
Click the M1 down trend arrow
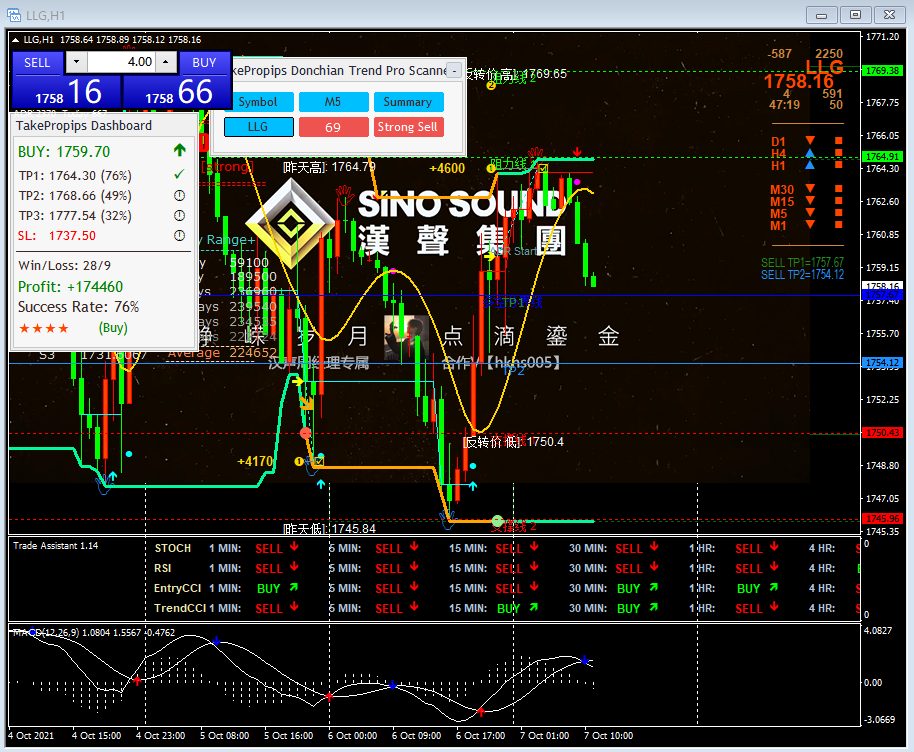point(810,224)
